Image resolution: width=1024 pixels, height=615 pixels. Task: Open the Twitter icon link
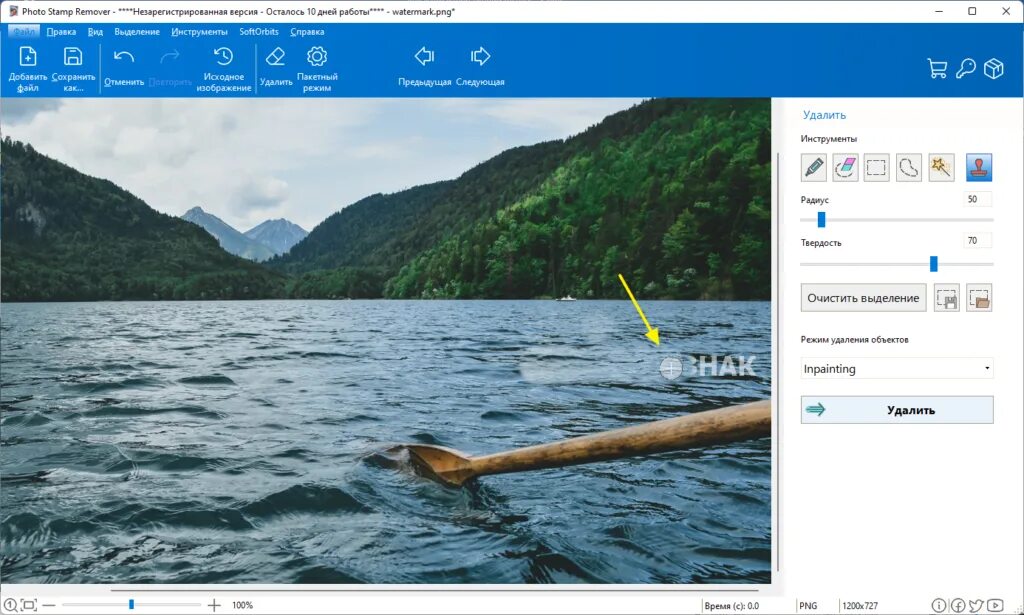pos(976,605)
